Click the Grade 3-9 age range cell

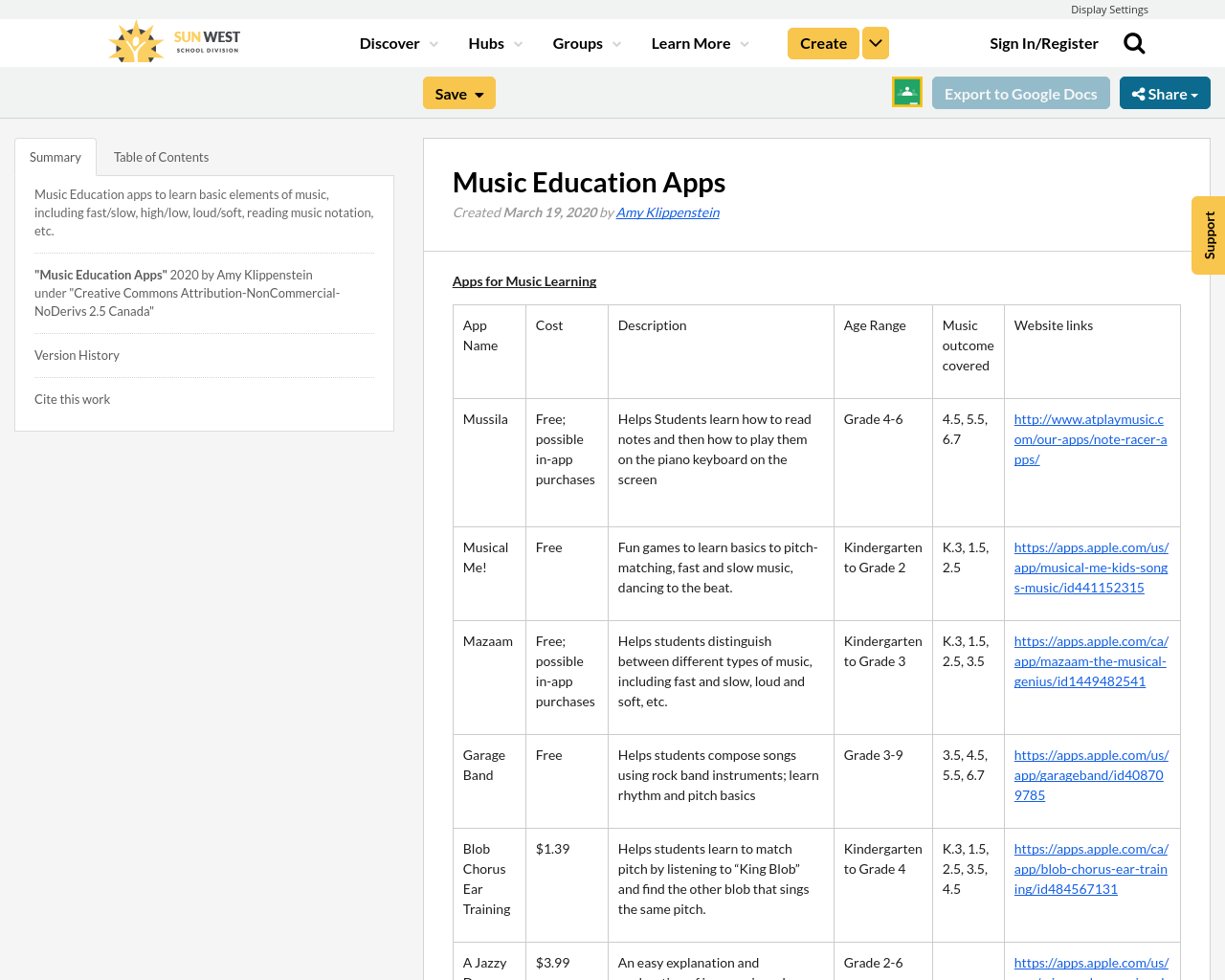(883, 782)
